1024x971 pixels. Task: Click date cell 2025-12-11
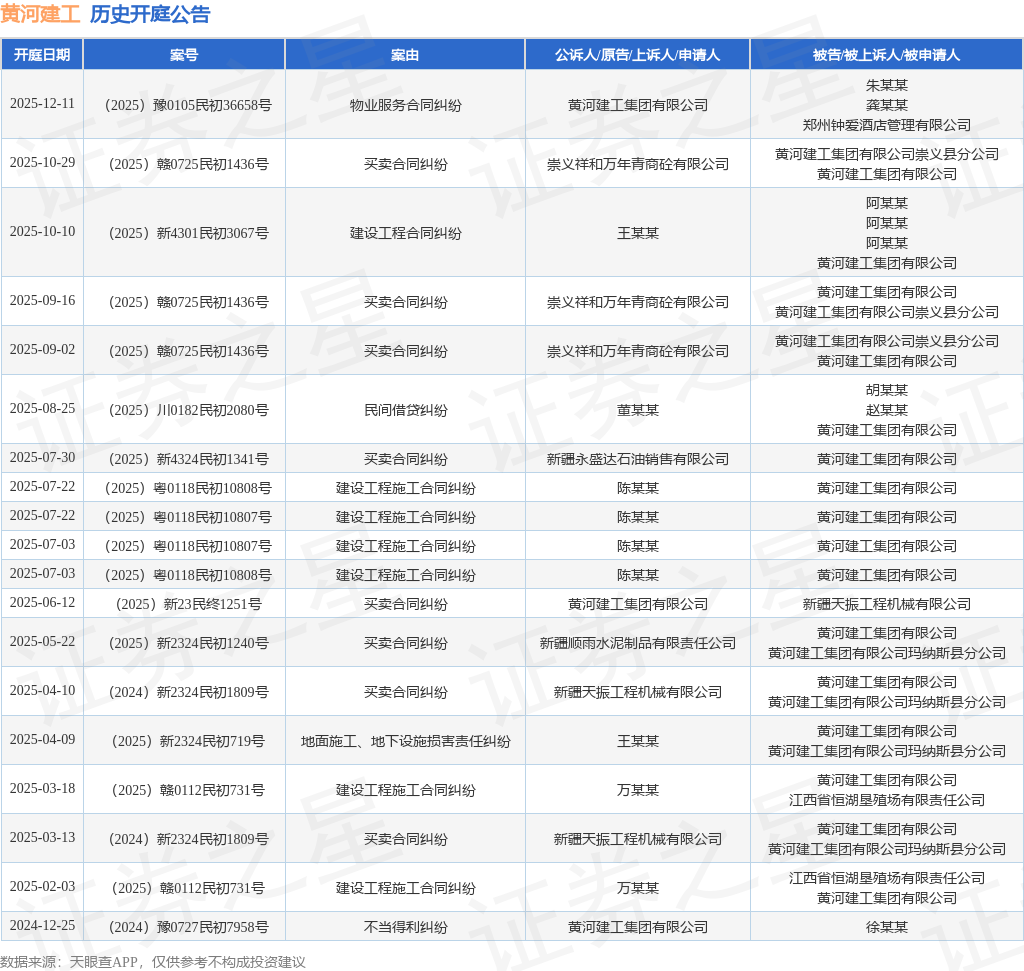(42, 104)
